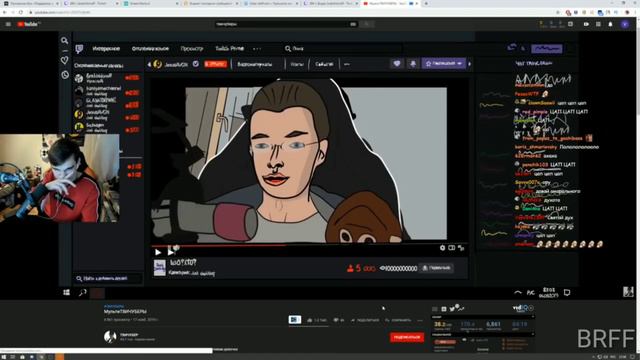
Task: Toggle fullscreen in the Twitch player
Action: click(461, 248)
